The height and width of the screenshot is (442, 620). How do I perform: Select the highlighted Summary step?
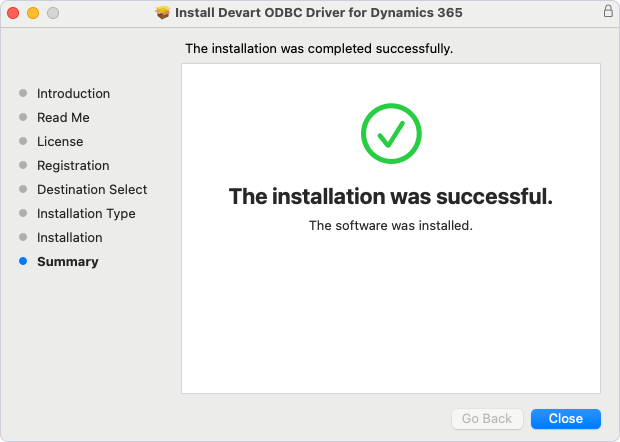(68, 262)
